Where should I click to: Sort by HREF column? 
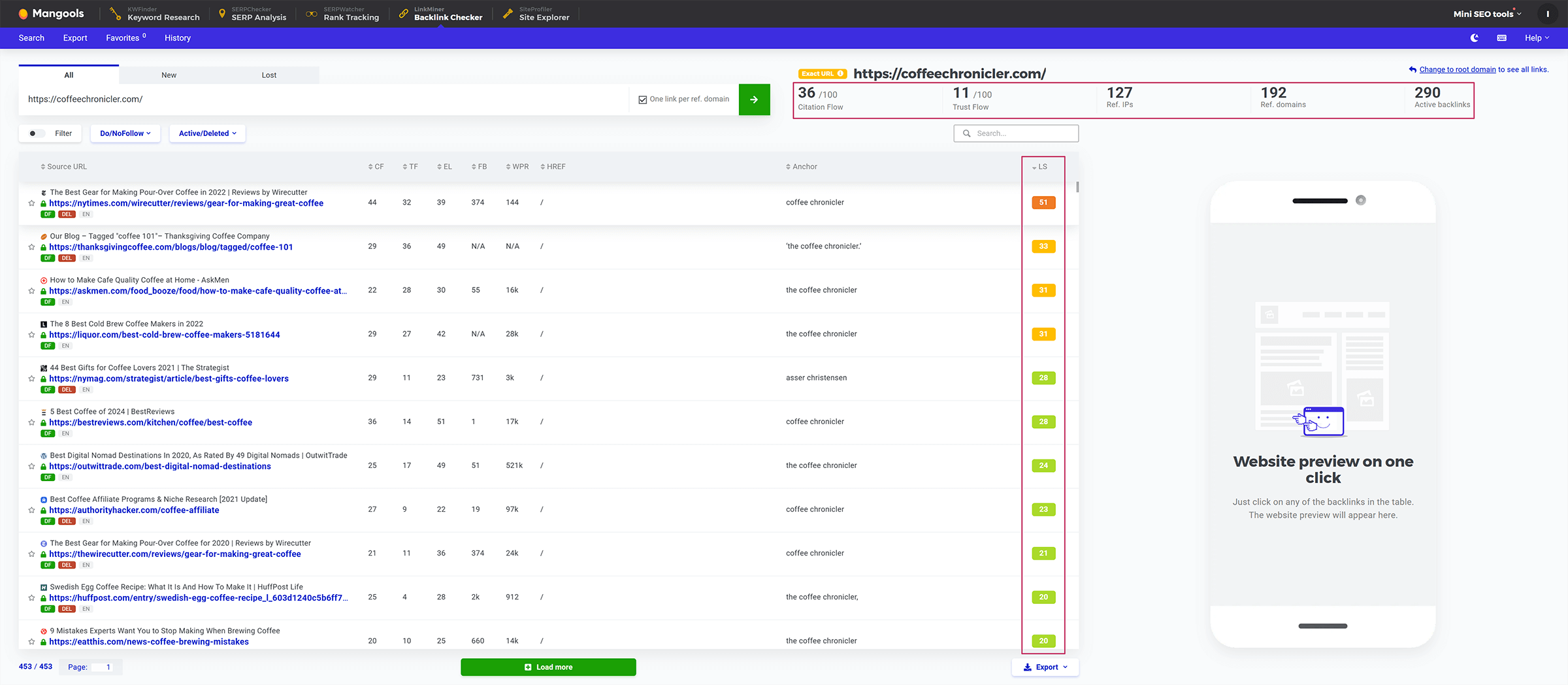pos(553,167)
